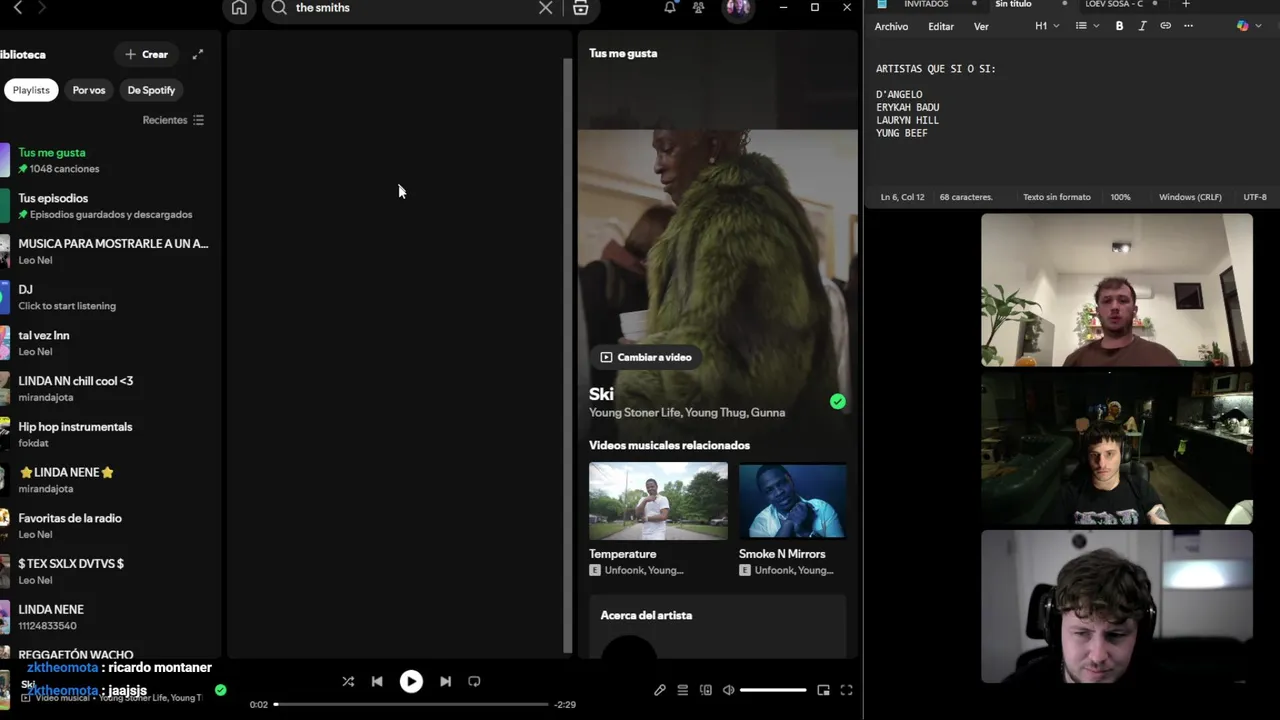The width and height of the screenshot is (1280, 720).
Task: Mute the volume speaker icon
Action: (729, 690)
